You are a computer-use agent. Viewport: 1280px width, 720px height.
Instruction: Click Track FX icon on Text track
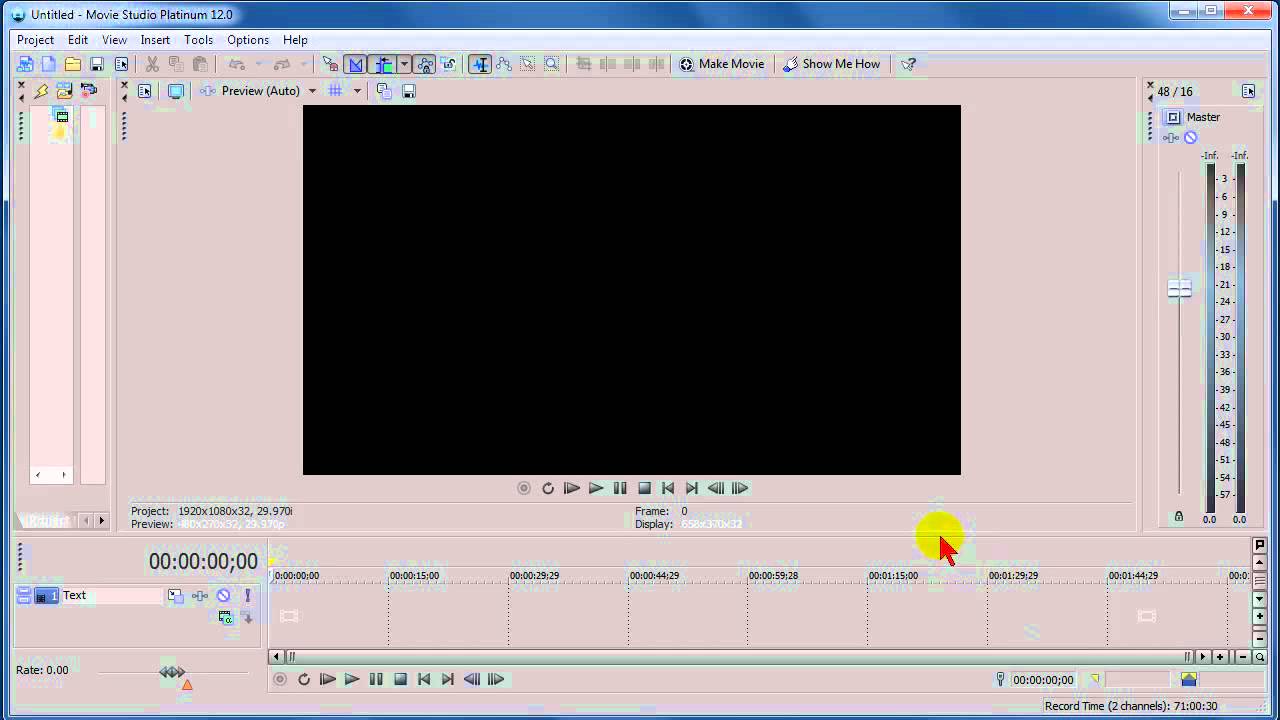(x=200, y=596)
